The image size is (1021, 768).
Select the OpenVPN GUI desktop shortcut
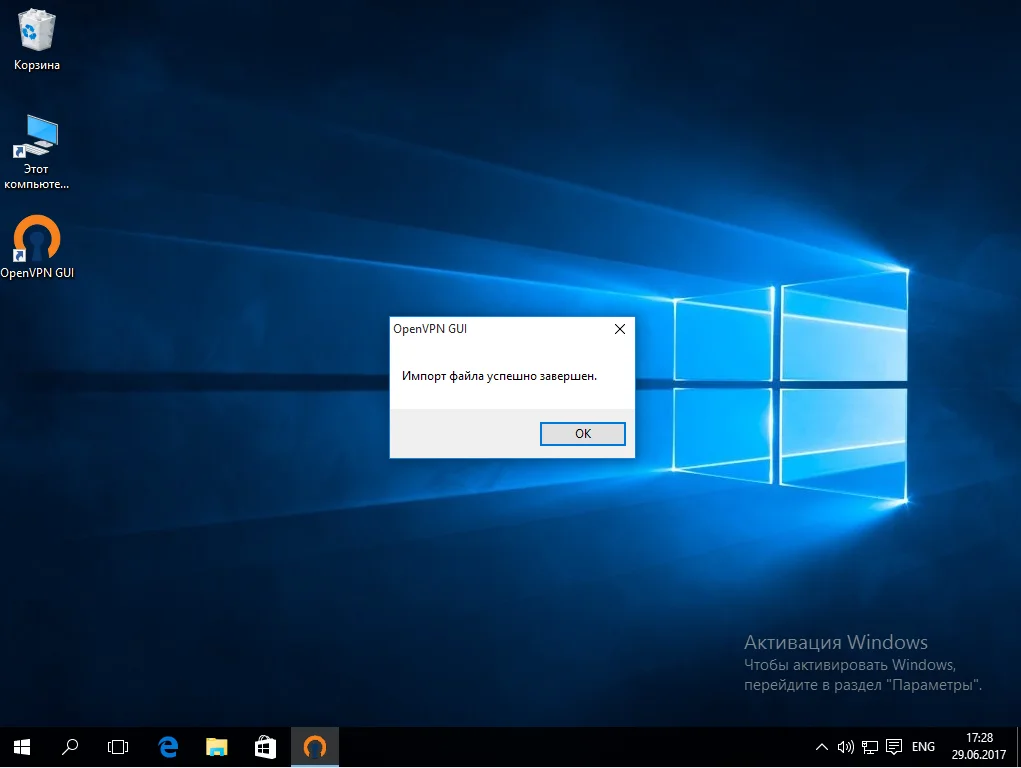(x=37, y=240)
